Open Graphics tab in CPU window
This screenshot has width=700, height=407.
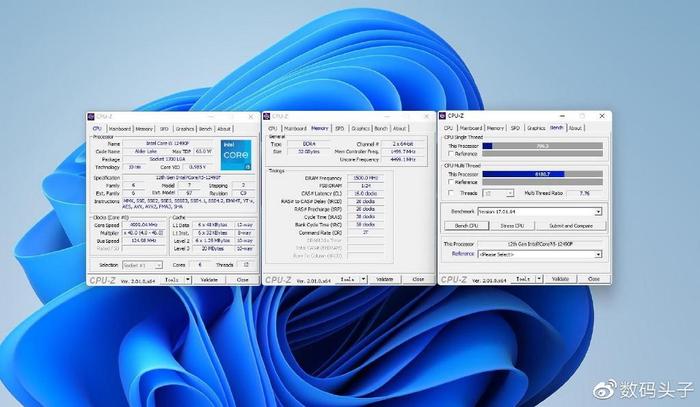tap(184, 129)
